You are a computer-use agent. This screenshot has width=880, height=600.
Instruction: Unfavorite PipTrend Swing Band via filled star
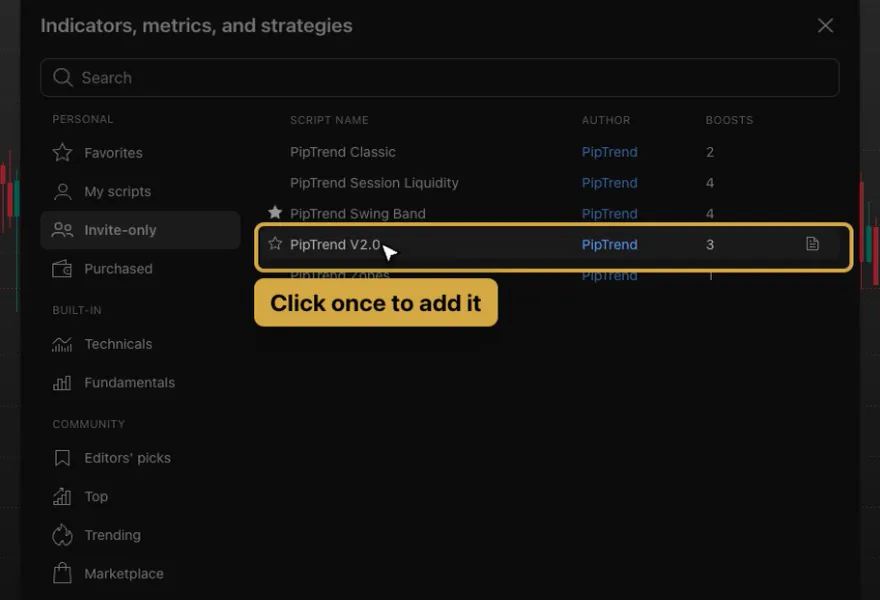275,213
